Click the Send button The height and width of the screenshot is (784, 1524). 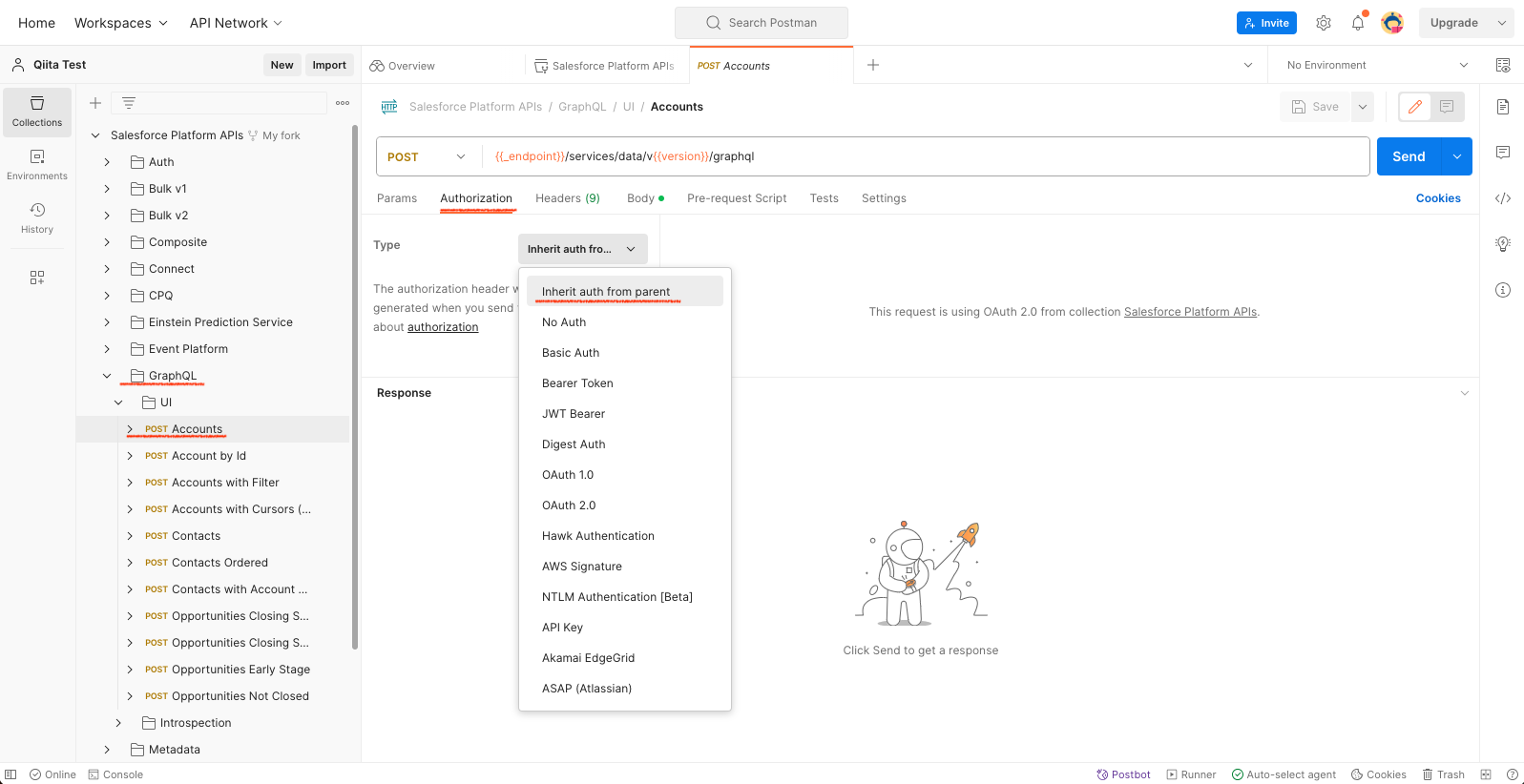click(1409, 156)
